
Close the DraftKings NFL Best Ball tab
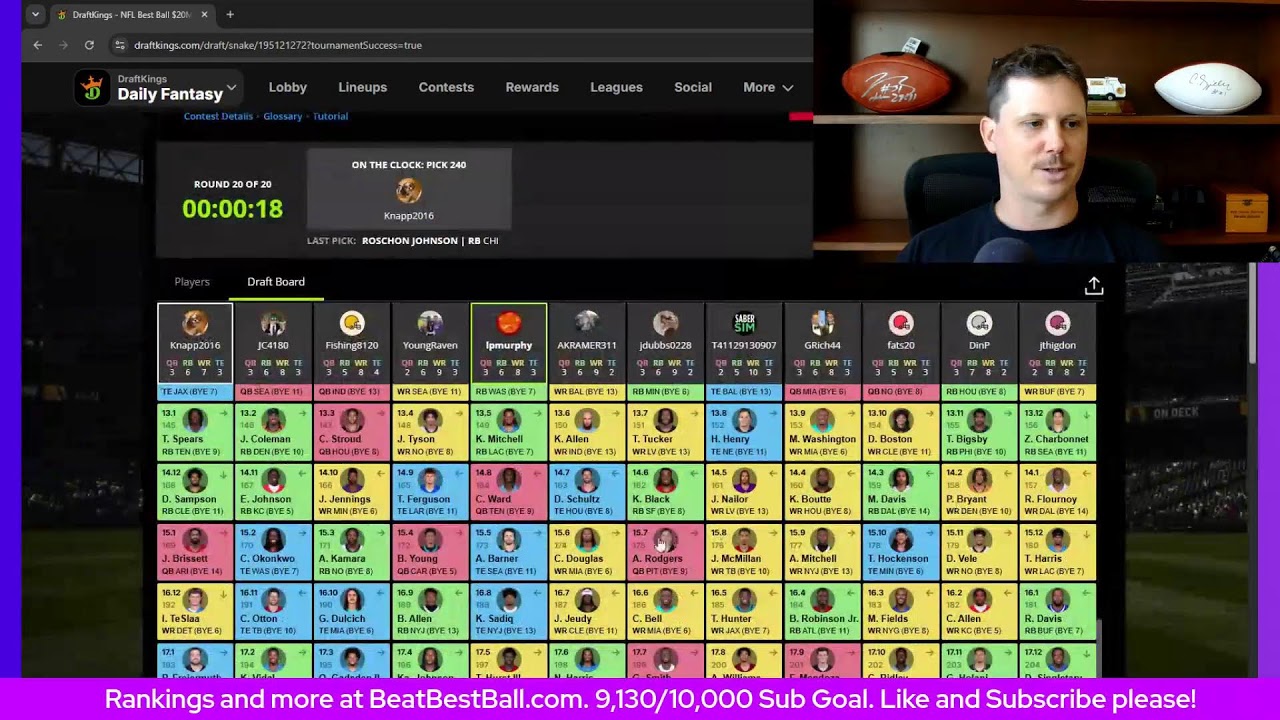click(x=204, y=15)
